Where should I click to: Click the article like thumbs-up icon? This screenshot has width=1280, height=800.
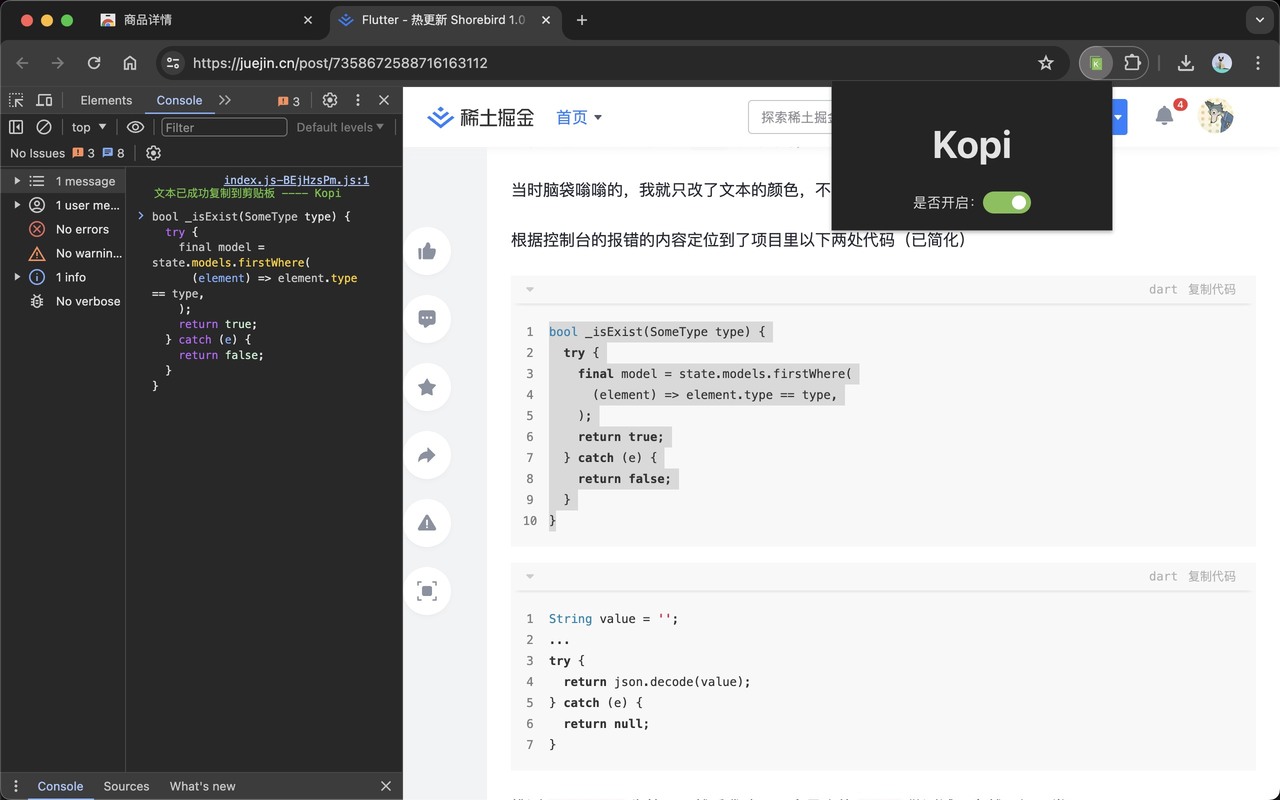(x=427, y=251)
